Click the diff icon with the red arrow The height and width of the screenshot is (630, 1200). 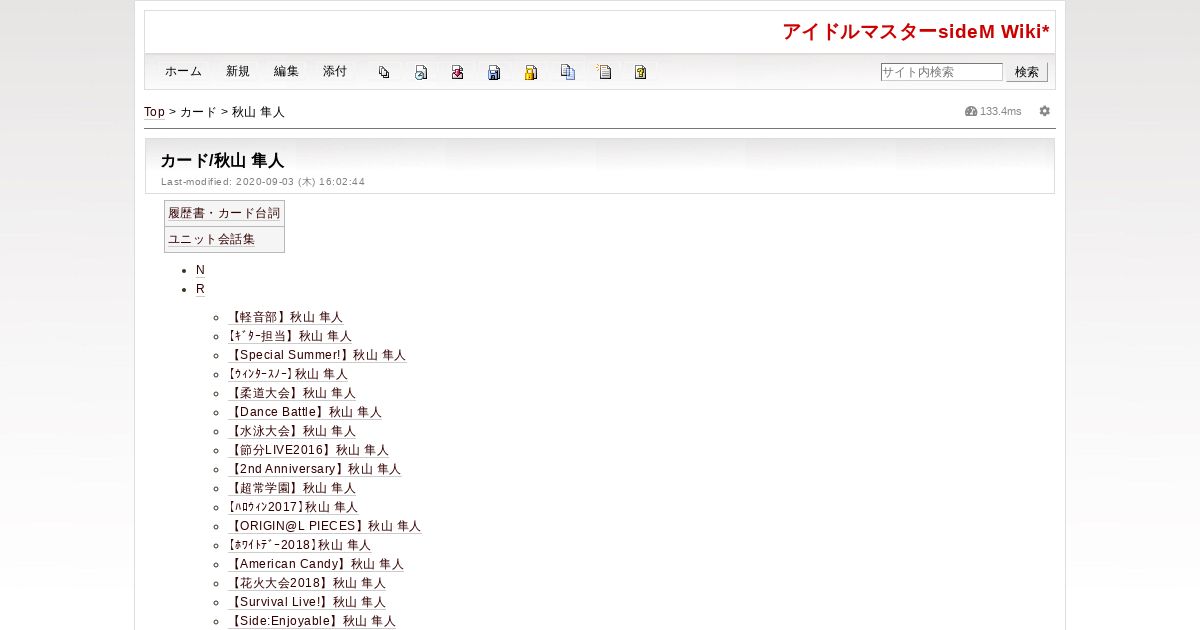457,72
